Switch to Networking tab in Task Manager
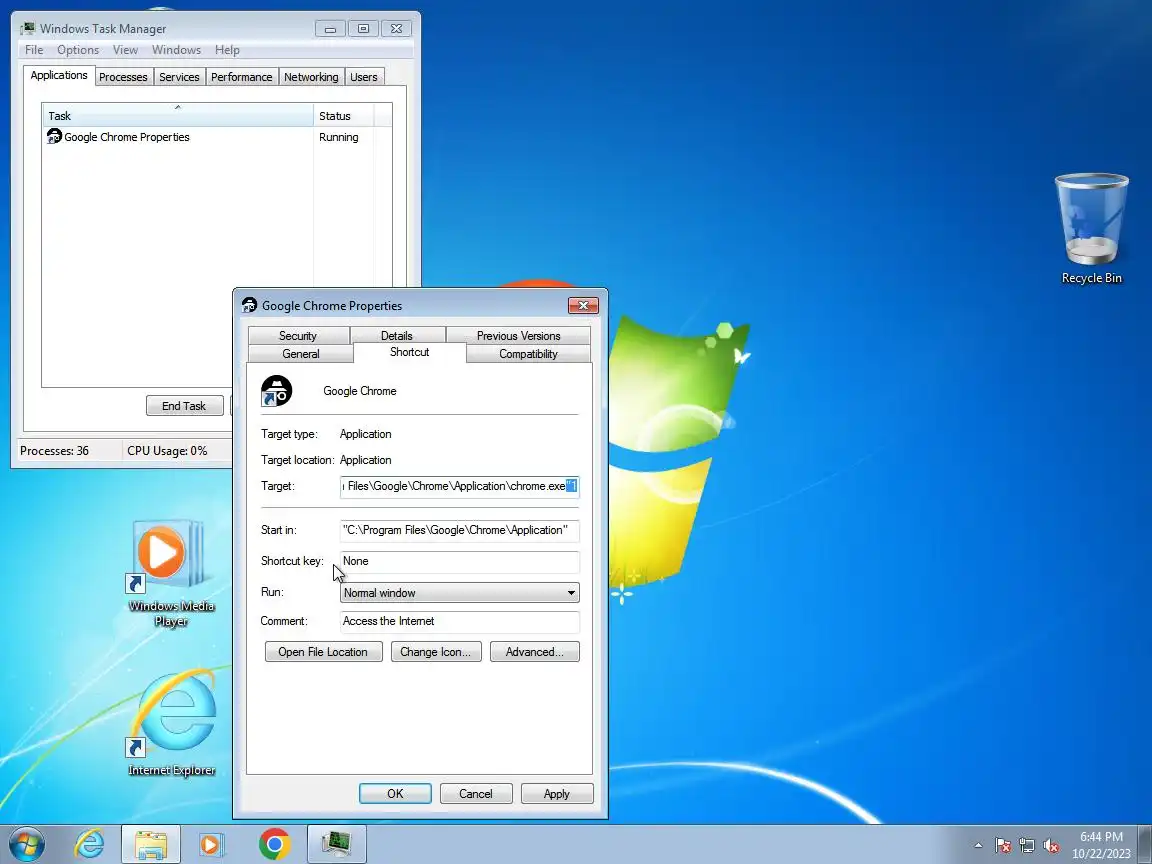Viewport: 1152px width, 864px height. 312,77
